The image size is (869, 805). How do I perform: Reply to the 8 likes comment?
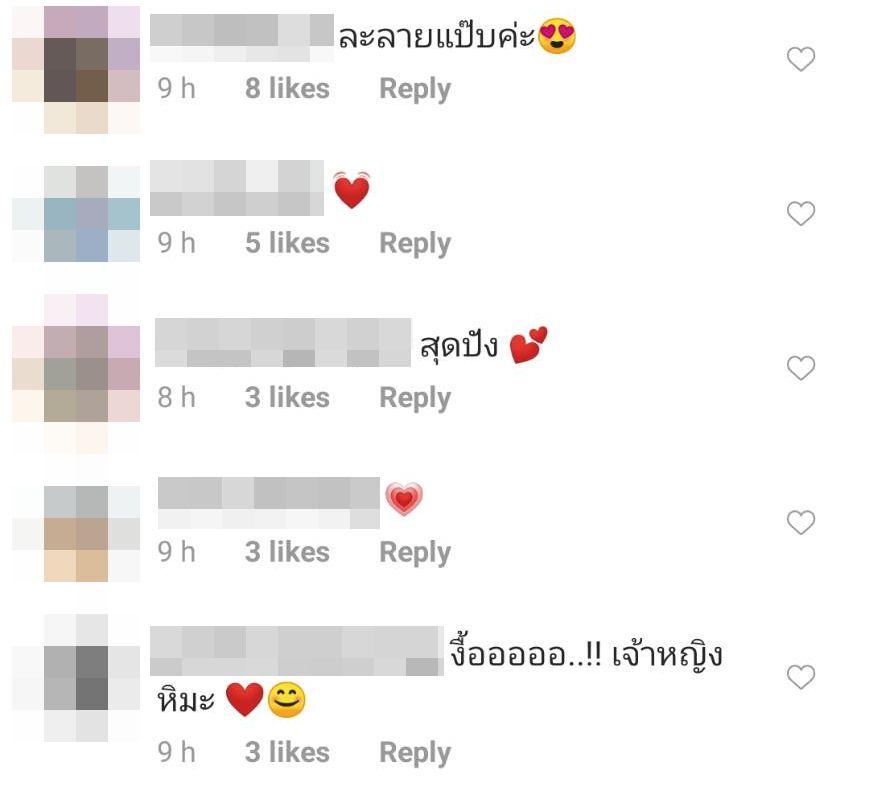click(x=415, y=89)
